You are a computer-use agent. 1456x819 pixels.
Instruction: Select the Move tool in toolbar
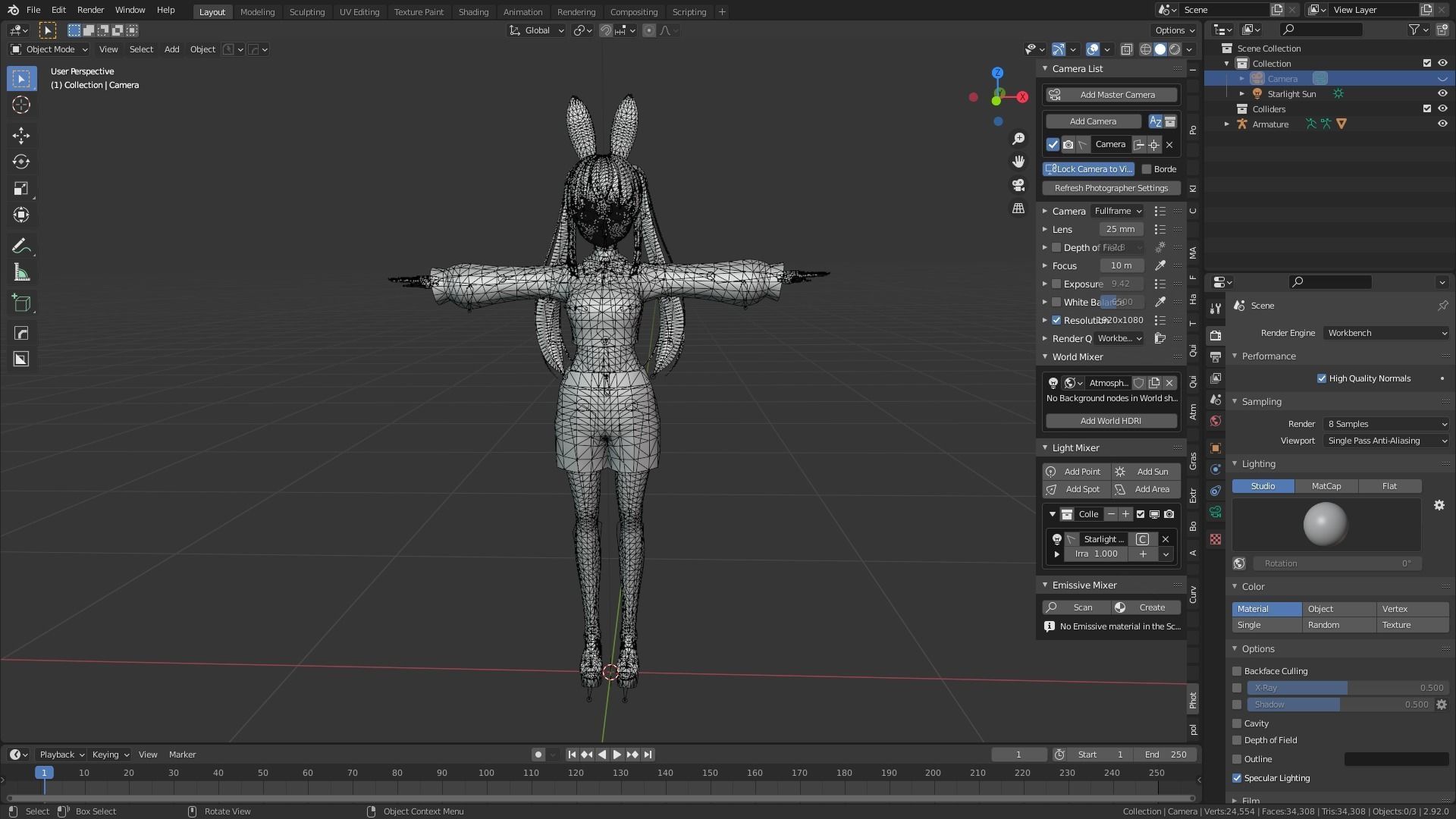21,136
